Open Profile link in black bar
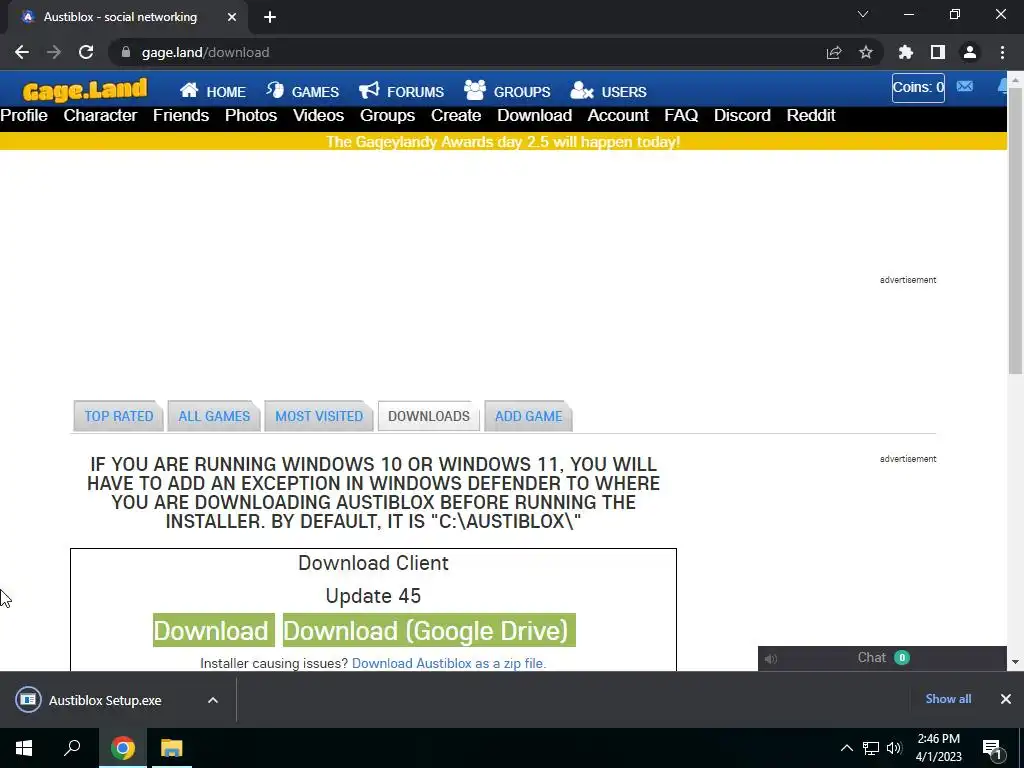 click(24, 116)
